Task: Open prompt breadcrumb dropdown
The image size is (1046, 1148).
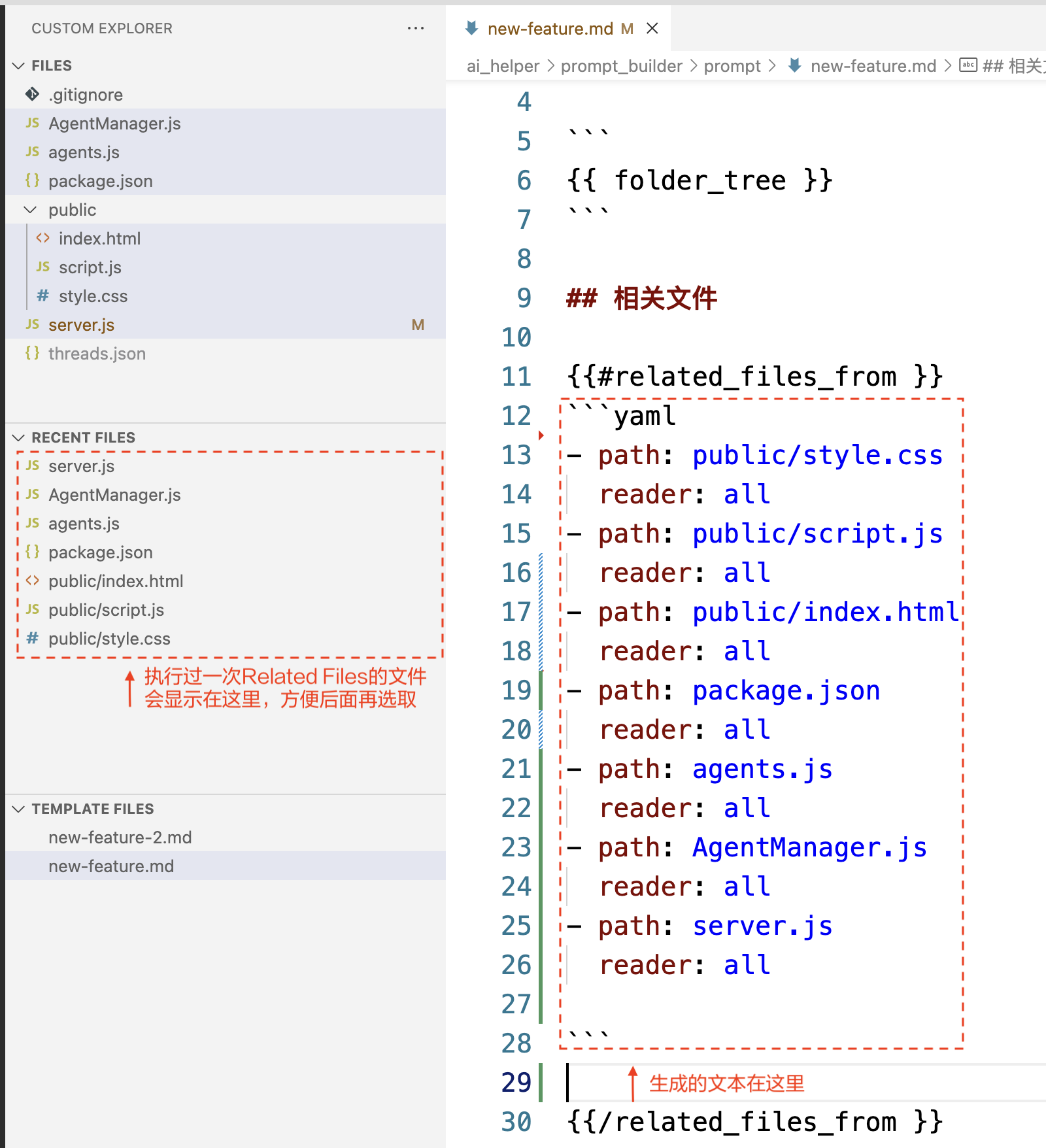Action: point(732,66)
